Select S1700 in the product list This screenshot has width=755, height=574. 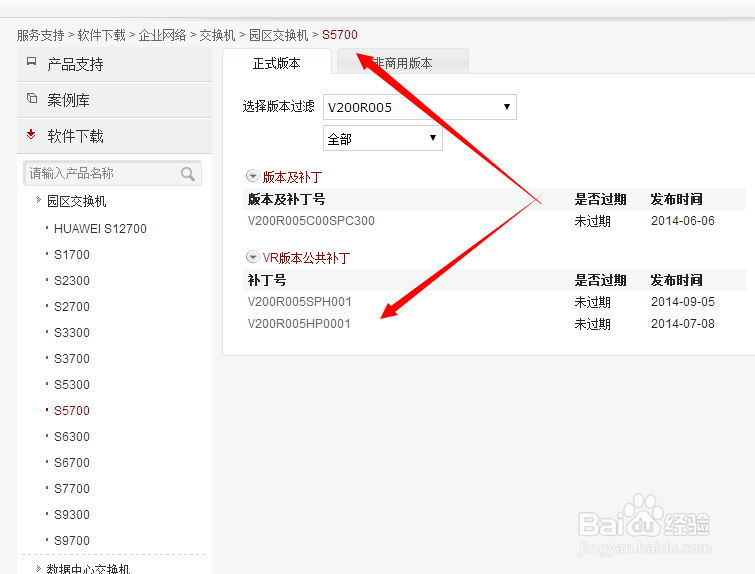pos(72,254)
